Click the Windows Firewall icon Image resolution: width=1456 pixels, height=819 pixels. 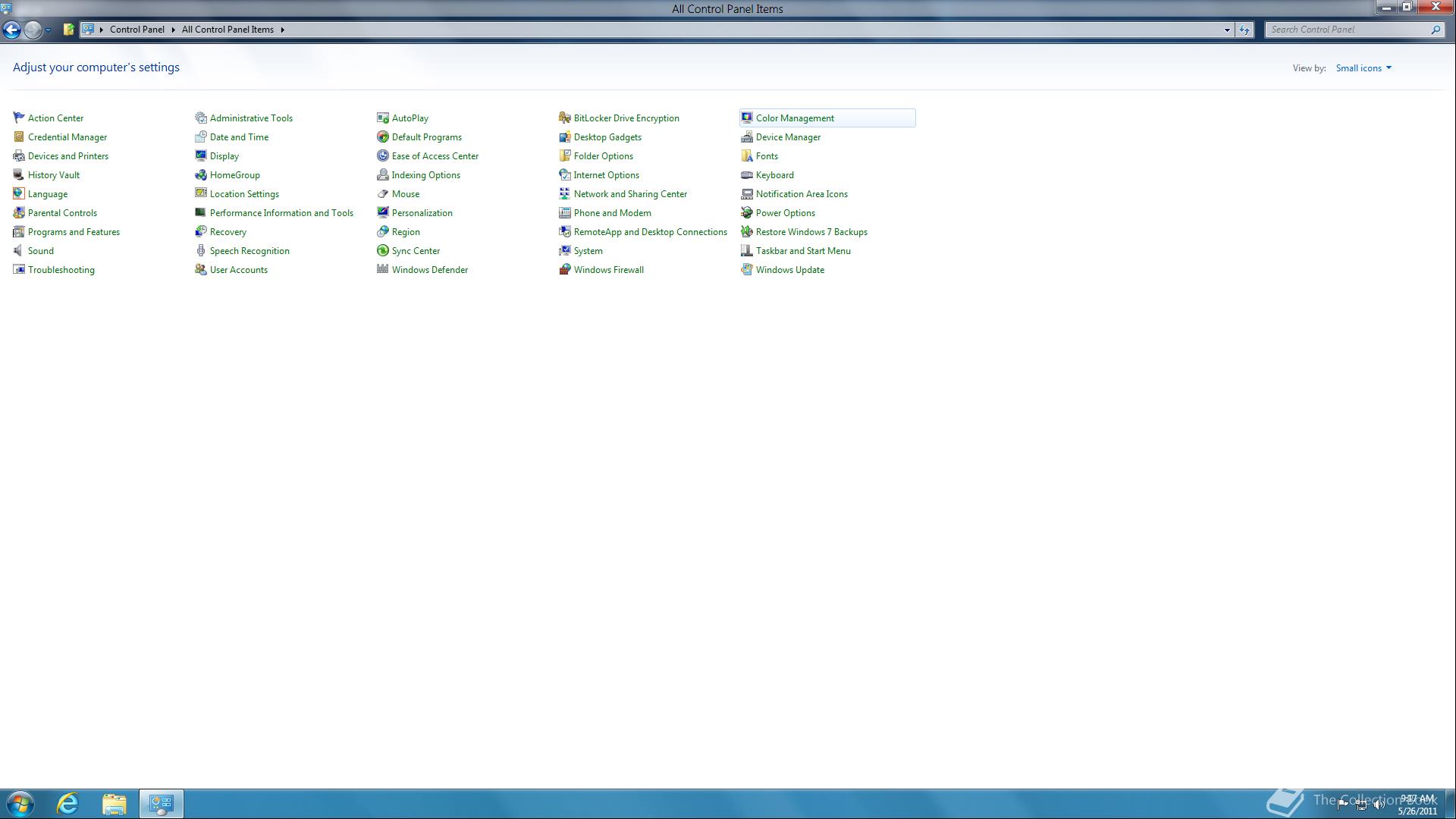(x=565, y=269)
